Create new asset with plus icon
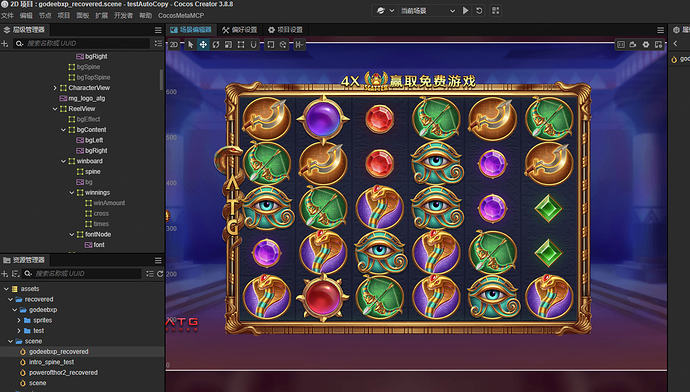Image resolution: width=690 pixels, height=392 pixels. click(5, 274)
